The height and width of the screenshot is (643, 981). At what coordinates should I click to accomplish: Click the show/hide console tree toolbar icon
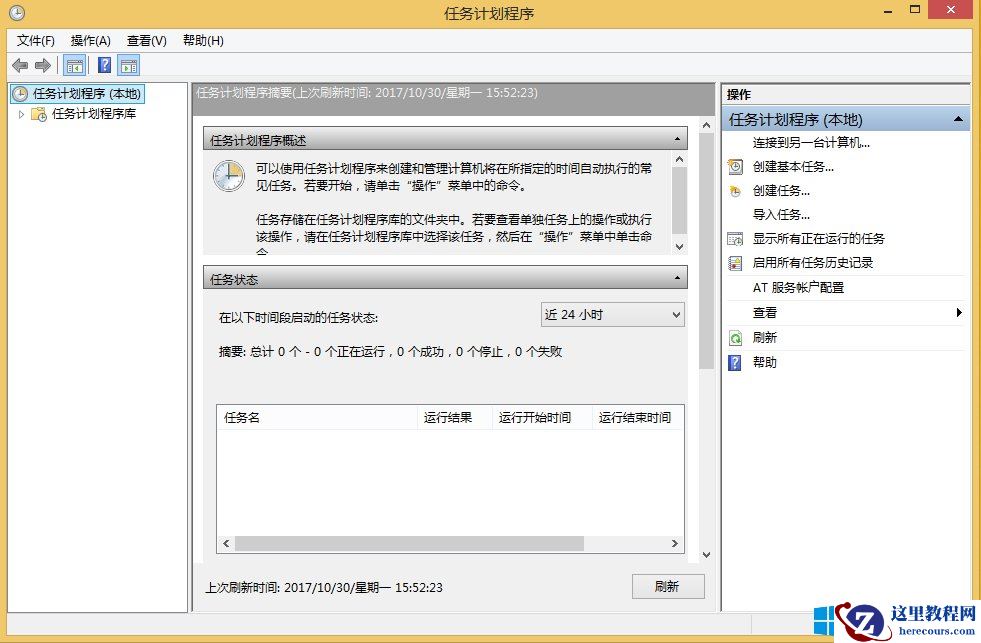pyautogui.click(x=74, y=65)
